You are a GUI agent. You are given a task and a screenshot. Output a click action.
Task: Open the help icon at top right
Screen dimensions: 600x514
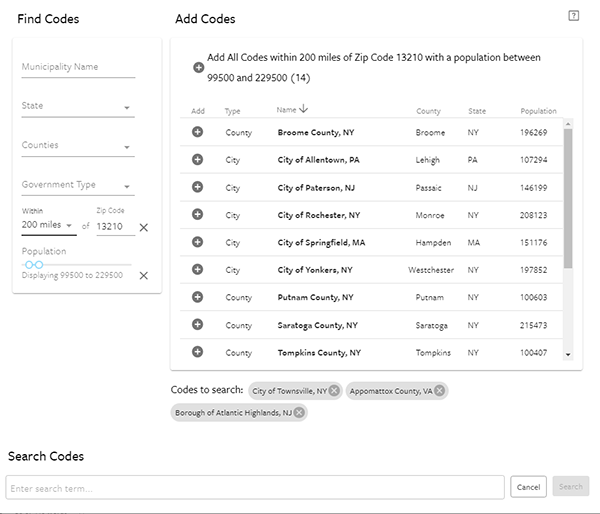tap(573, 16)
